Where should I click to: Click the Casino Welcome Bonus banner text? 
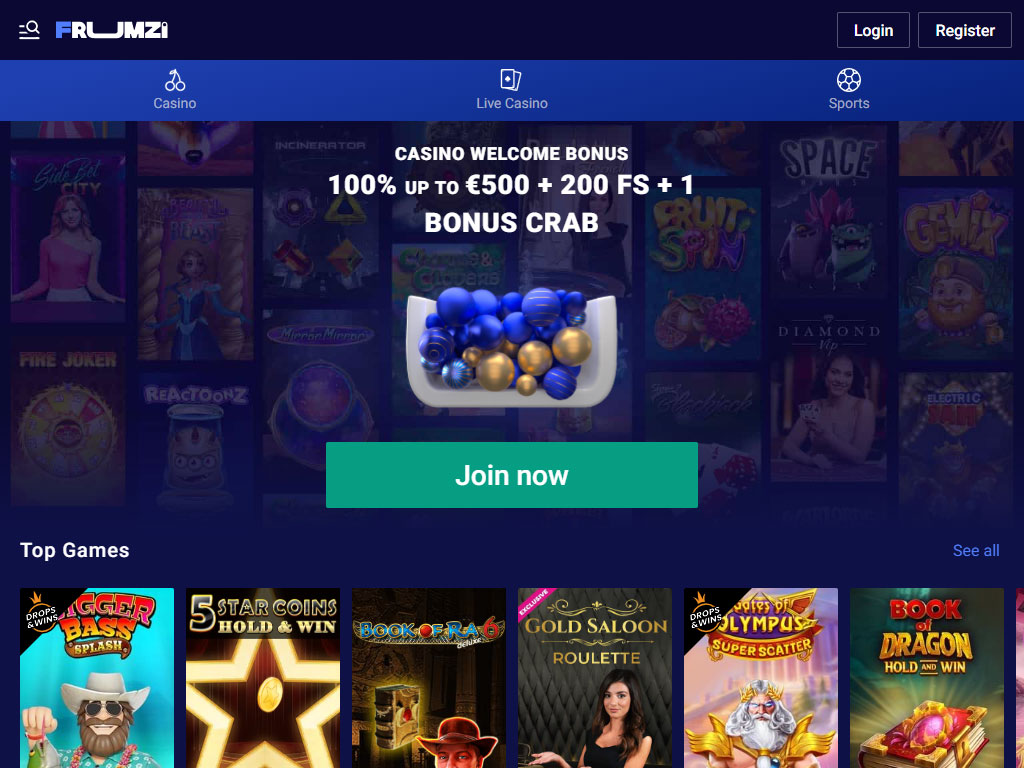(511, 153)
